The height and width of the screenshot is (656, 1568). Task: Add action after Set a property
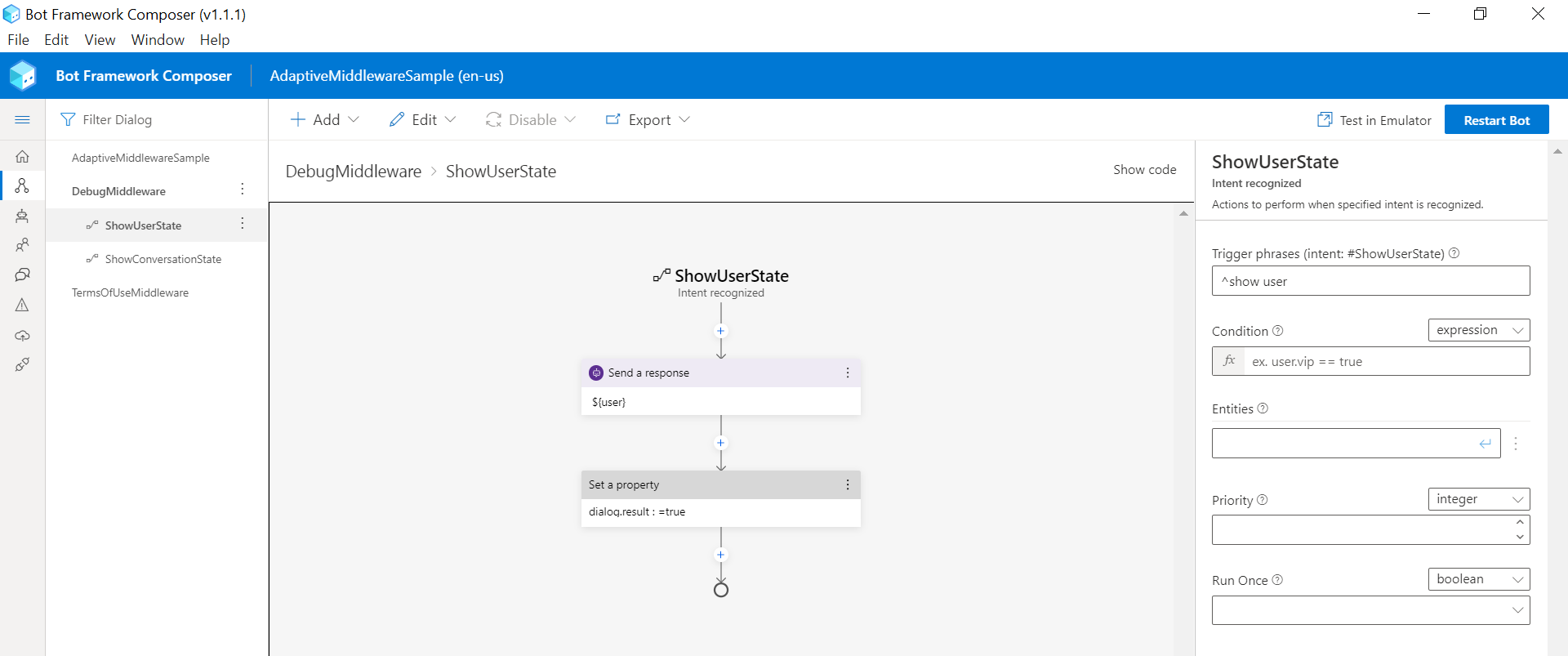tap(720, 555)
